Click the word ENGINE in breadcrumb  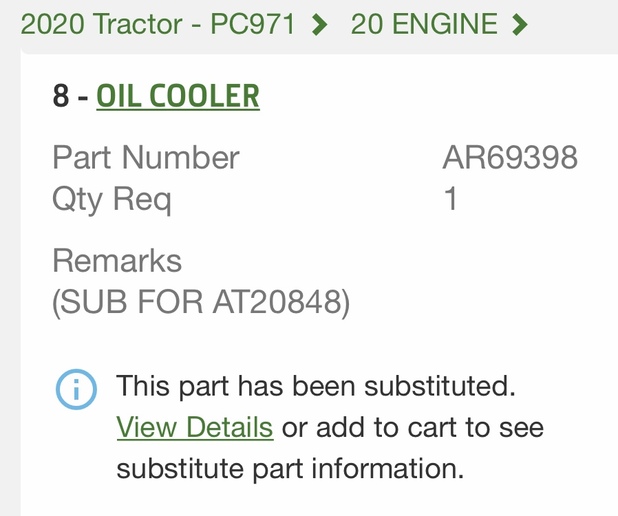(x=445, y=24)
